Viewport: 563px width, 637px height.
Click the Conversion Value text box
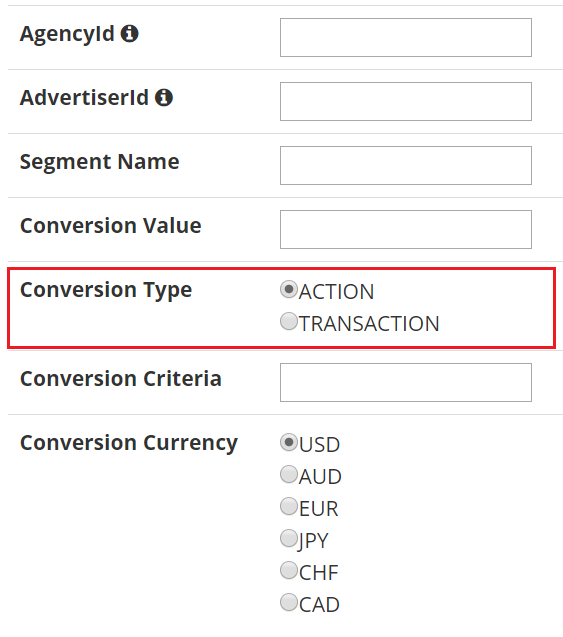(x=406, y=230)
